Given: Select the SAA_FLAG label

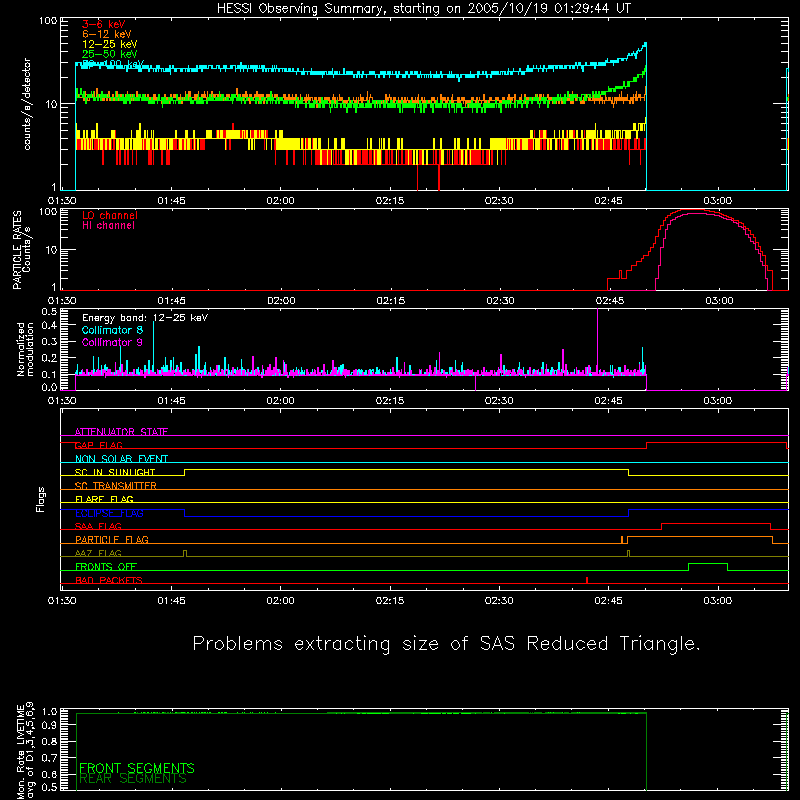Looking at the screenshot, I should click(98, 526).
